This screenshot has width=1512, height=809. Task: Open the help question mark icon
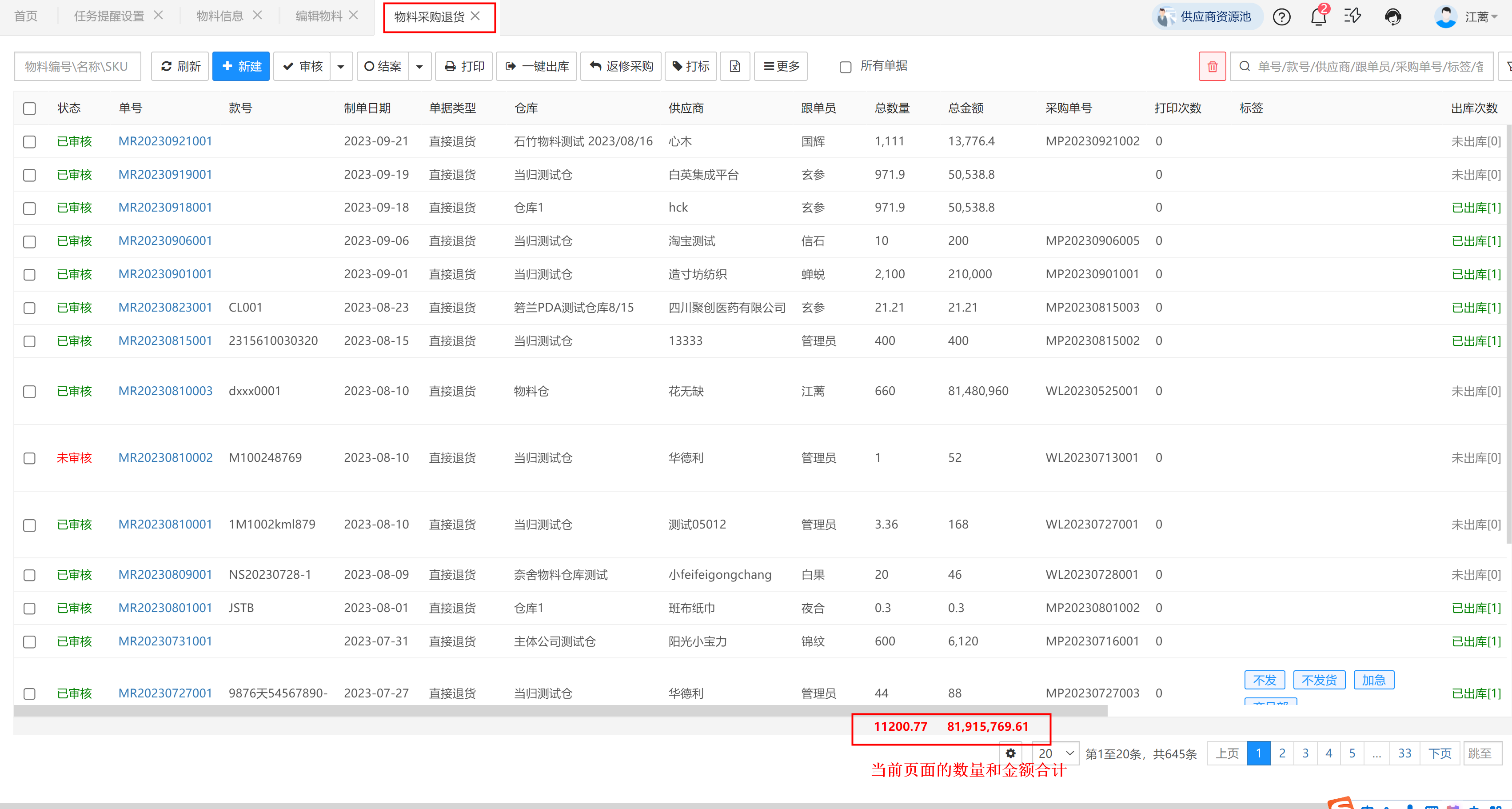(x=1281, y=16)
